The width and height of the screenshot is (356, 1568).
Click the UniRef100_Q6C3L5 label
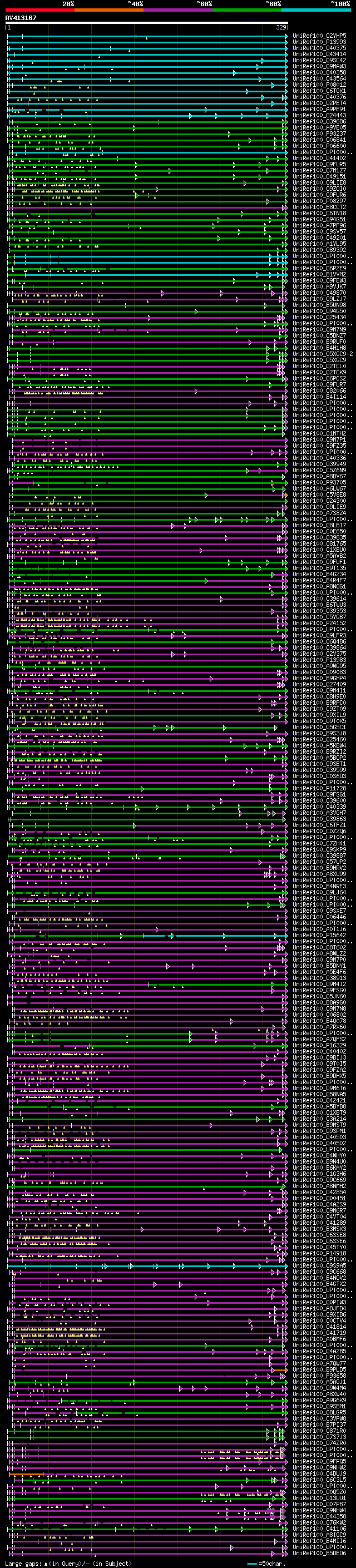(x=319, y=1480)
